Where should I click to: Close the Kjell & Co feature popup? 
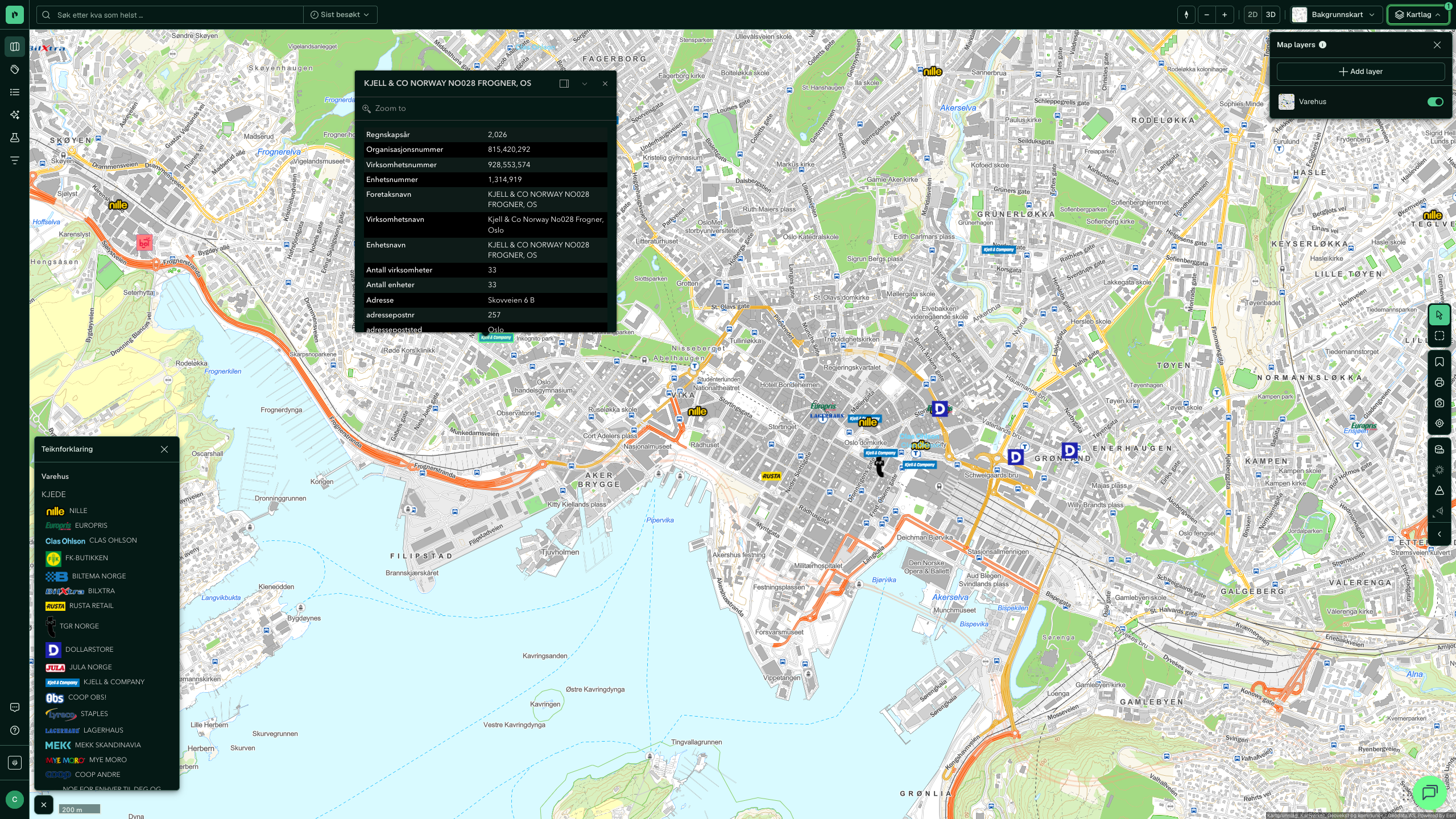coord(605,84)
